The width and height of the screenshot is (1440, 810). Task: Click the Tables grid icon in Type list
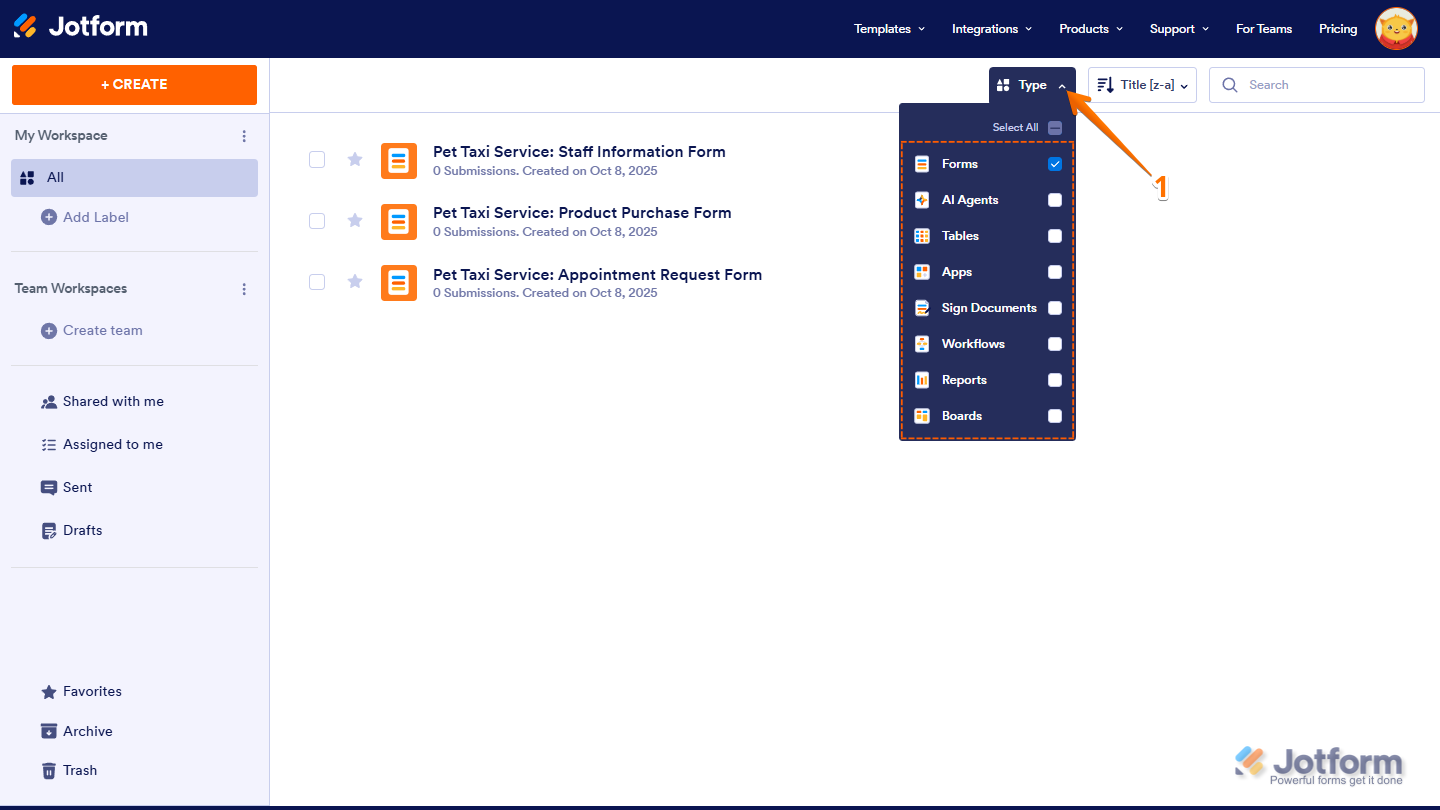pyautogui.click(x=922, y=236)
